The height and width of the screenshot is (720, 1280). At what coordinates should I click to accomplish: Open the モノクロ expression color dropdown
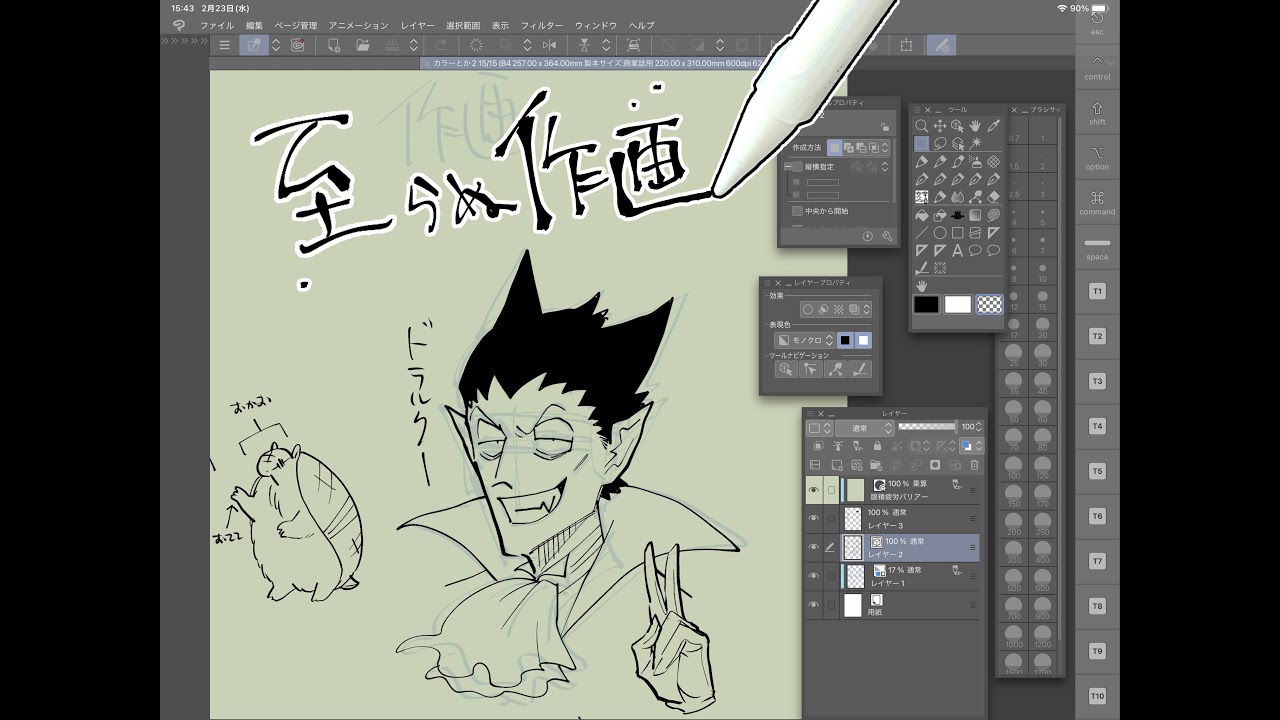click(x=805, y=340)
